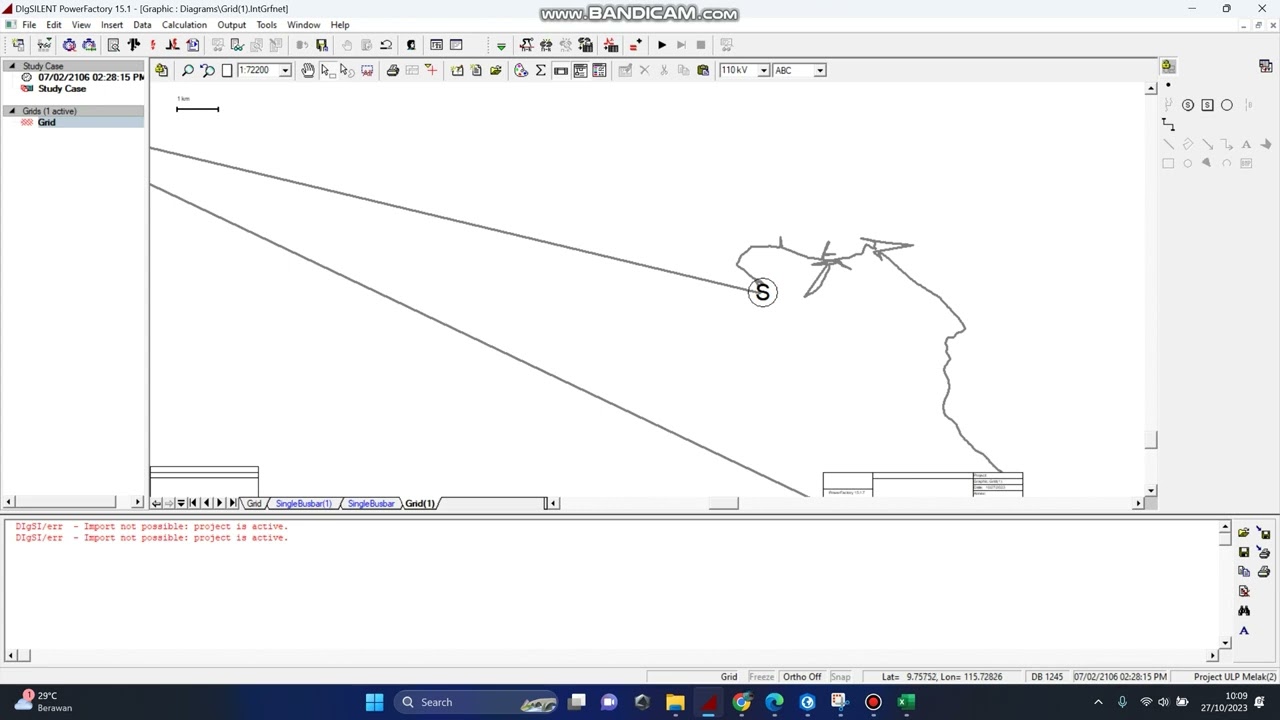Collapse the Grids (1 active) section
Screen dimensions: 1280x720
(12, 111)
